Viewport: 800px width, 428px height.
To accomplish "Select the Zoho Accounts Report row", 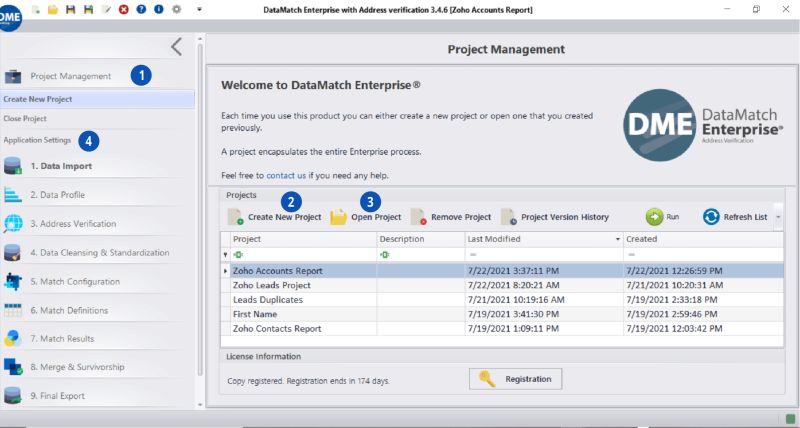I will pyautogui.click(x=503, y=271).
